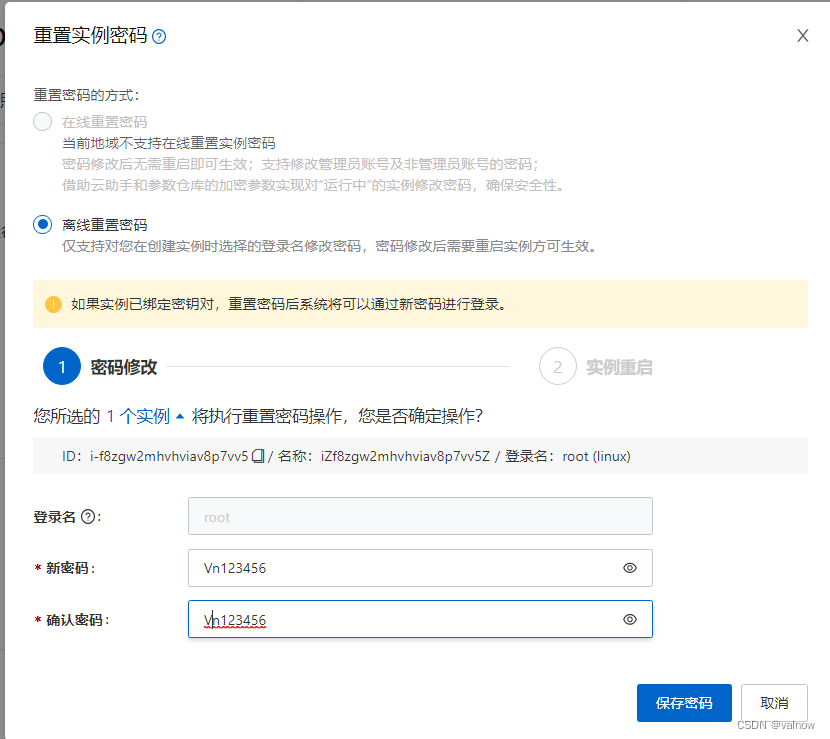
Task: Select 在线重置密码 radio option
Action: point(42,122)
